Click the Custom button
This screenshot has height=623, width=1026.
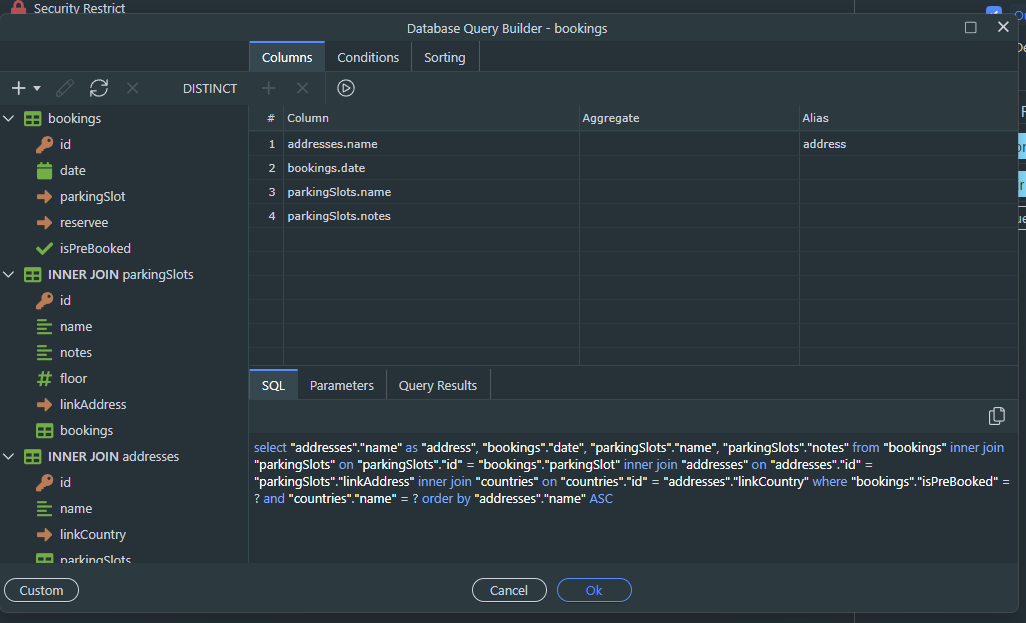[x=41, y=590]
